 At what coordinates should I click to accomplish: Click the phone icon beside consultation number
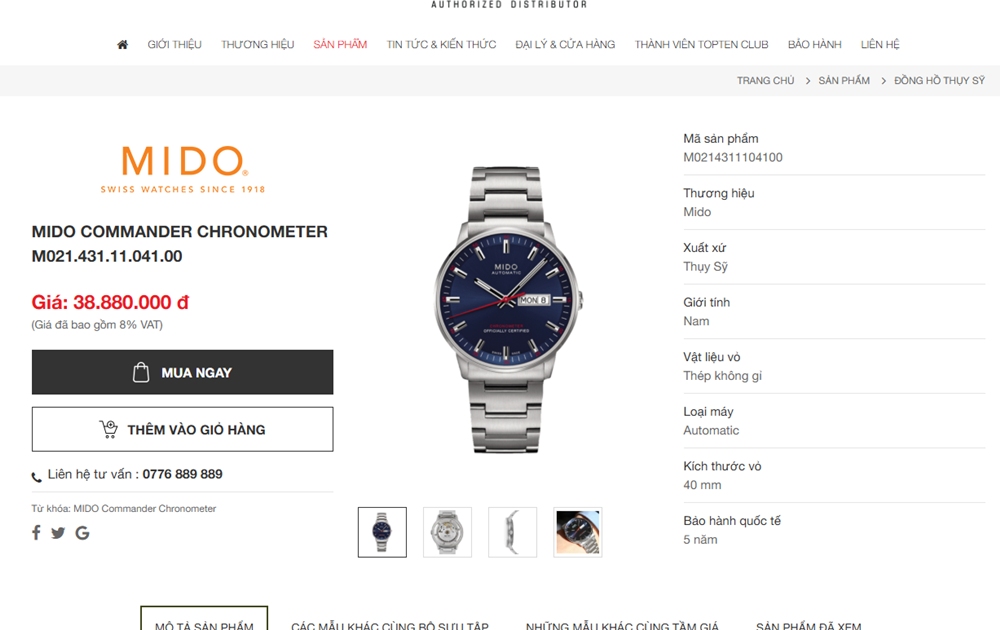point(36,476)
